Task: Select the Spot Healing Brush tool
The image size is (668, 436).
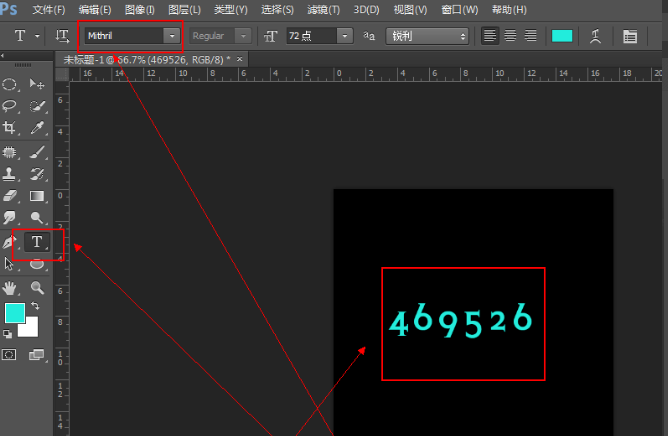Action: (x=9, y=152)
